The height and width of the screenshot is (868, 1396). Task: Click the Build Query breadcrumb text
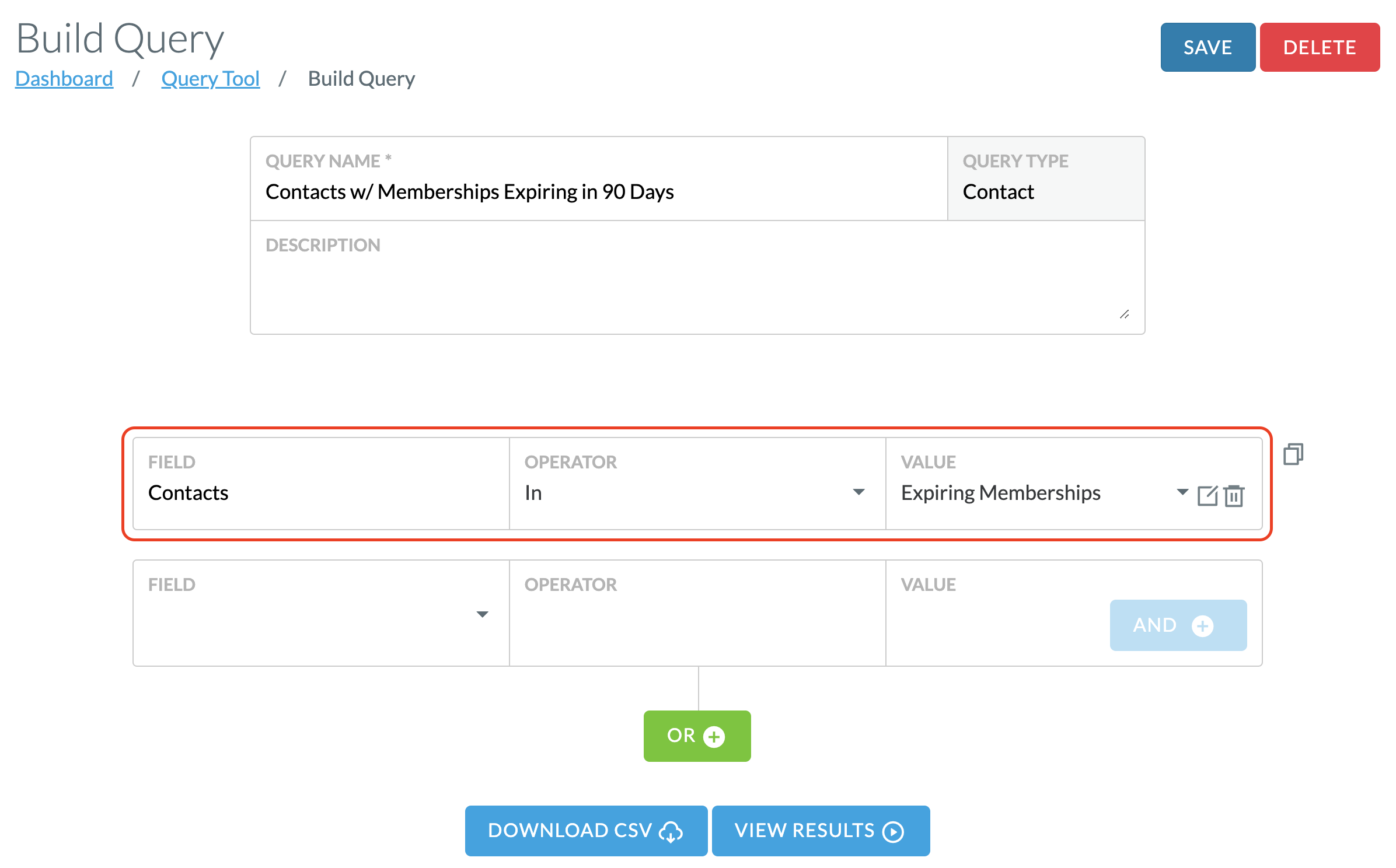click(361, 79)
